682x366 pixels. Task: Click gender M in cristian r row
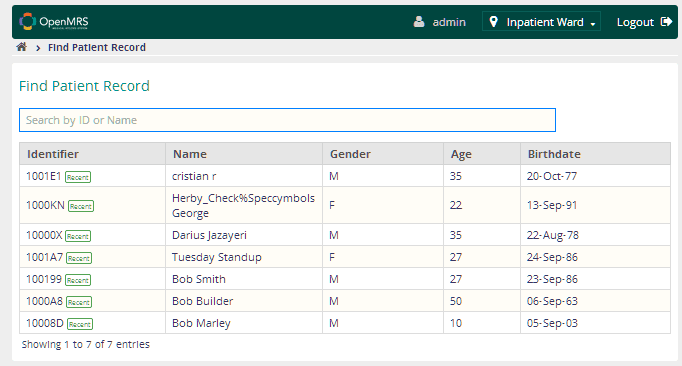[x=334, y=176]
